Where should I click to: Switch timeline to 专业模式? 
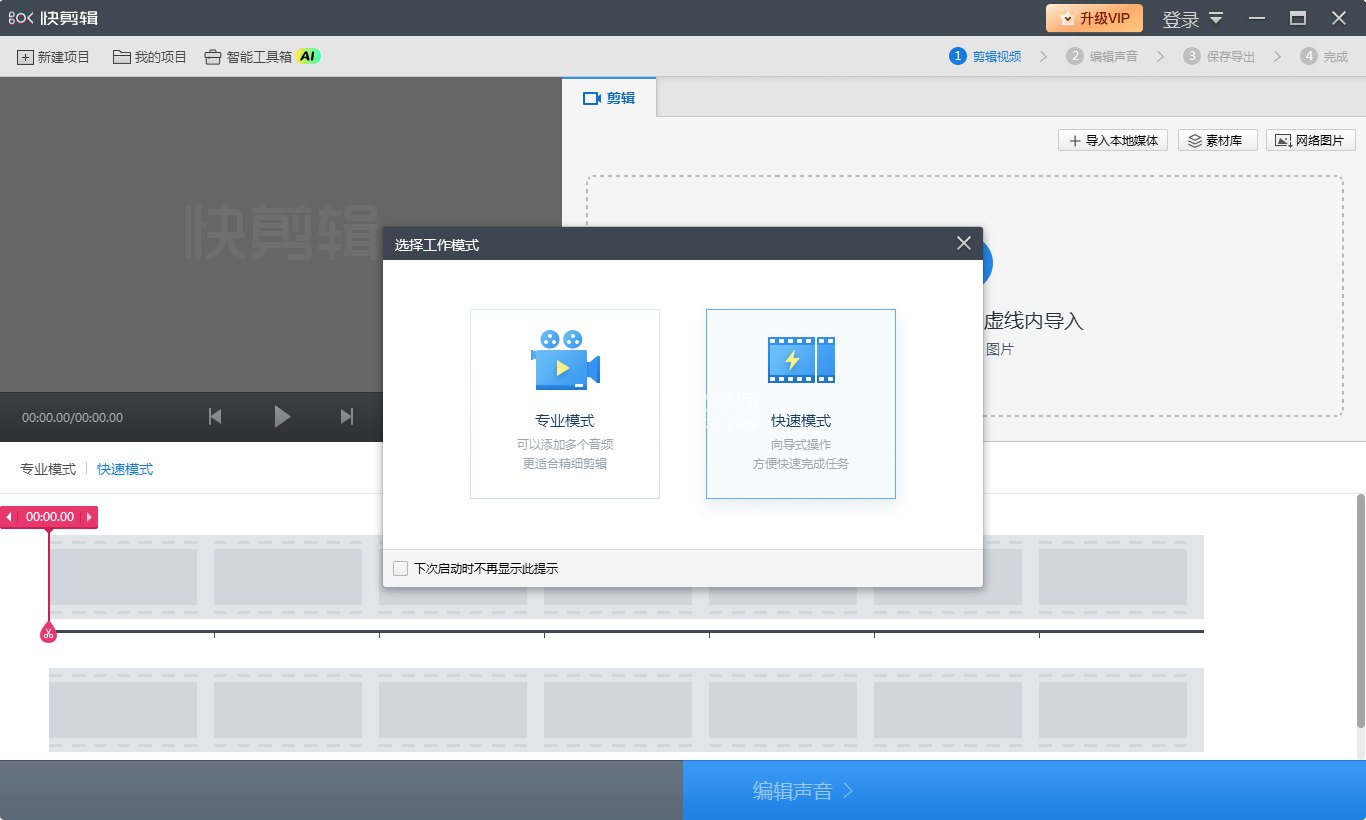pos(48,469)
